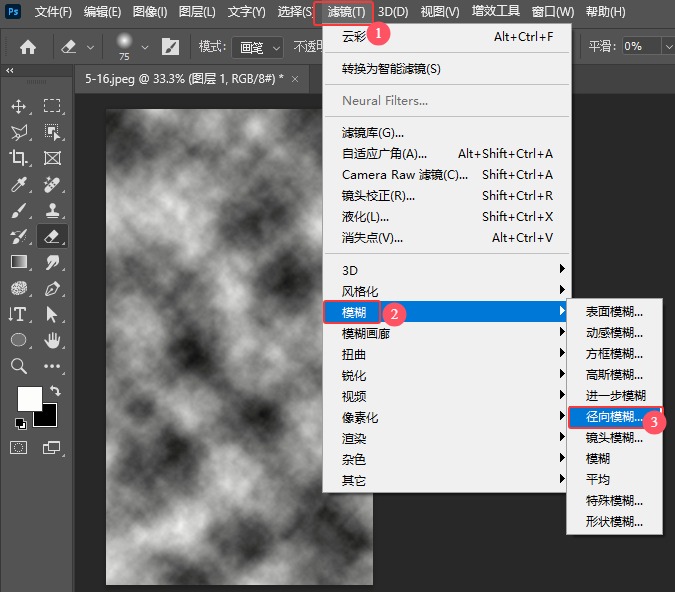Select the Crop tool
675x592 pixels.
point(19,158)
